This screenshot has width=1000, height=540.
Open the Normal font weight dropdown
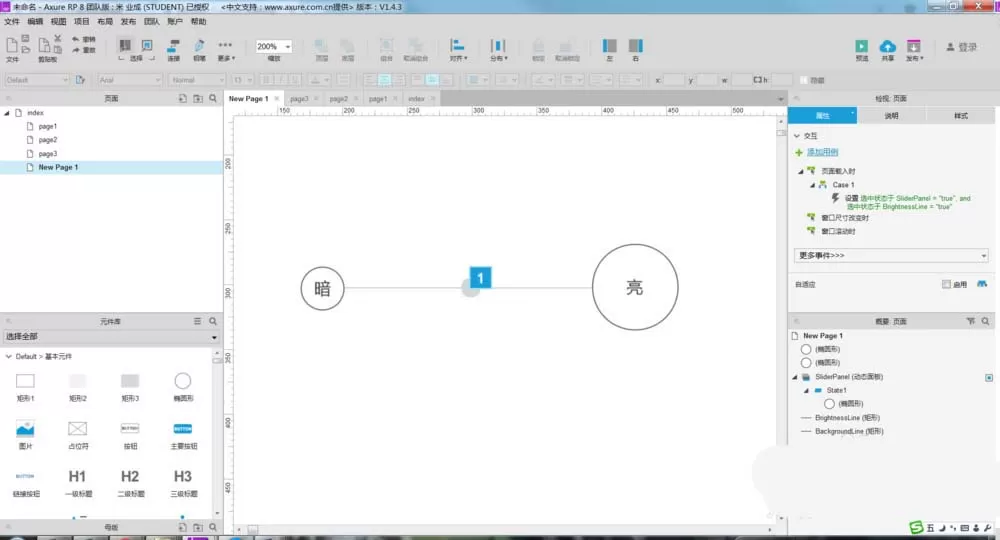click(197, 80)
